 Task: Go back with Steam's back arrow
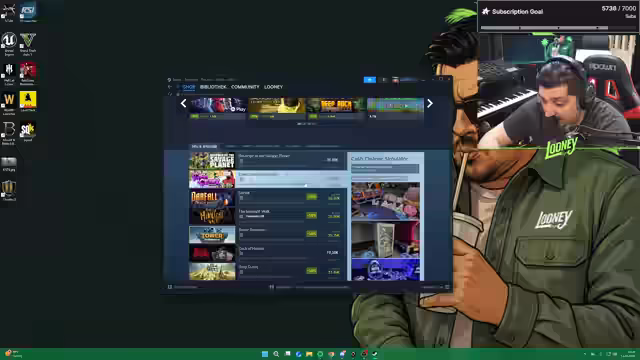(170, 87)
